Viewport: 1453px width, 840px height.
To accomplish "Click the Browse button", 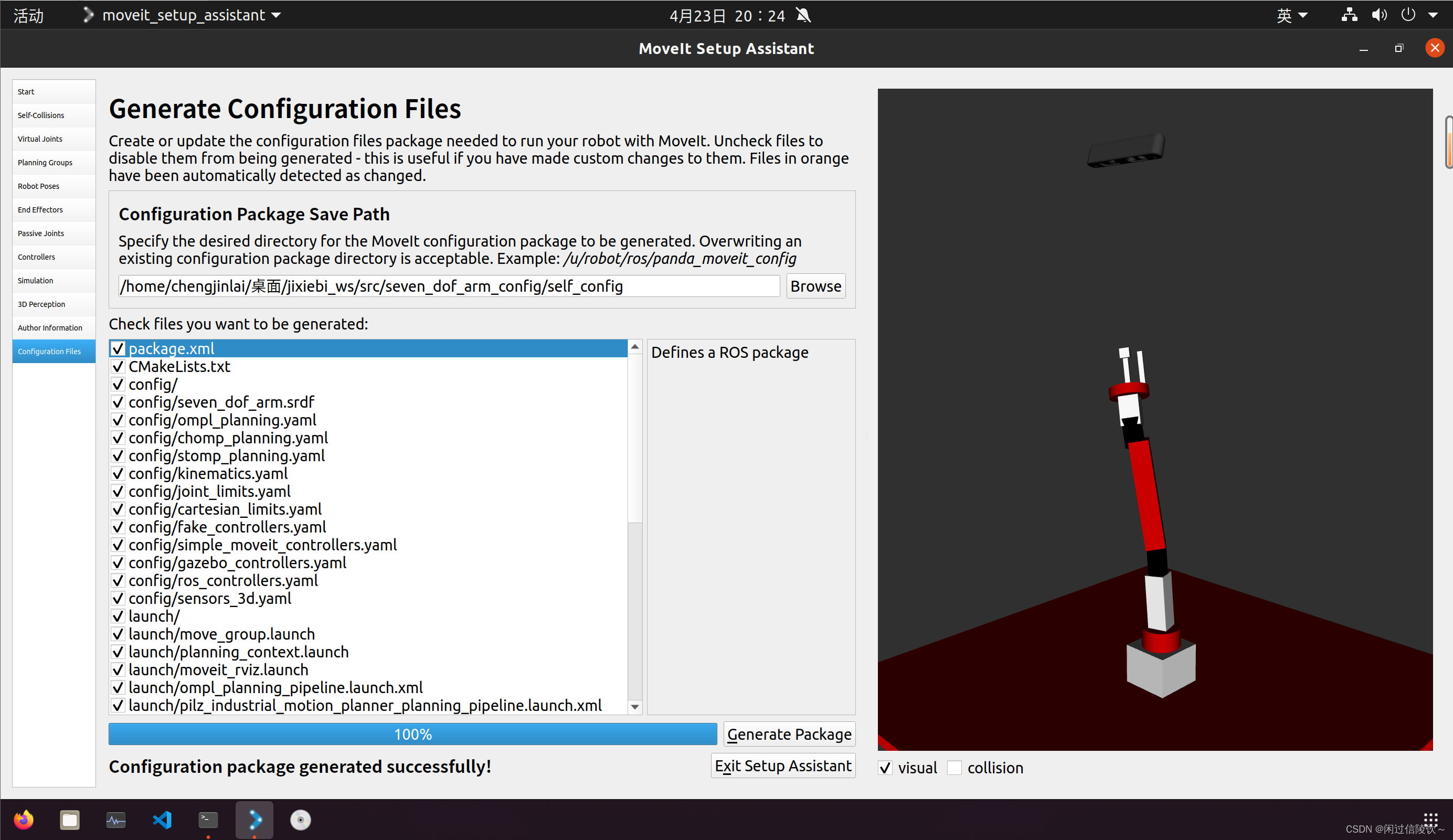I will click(x=815, y=286).
